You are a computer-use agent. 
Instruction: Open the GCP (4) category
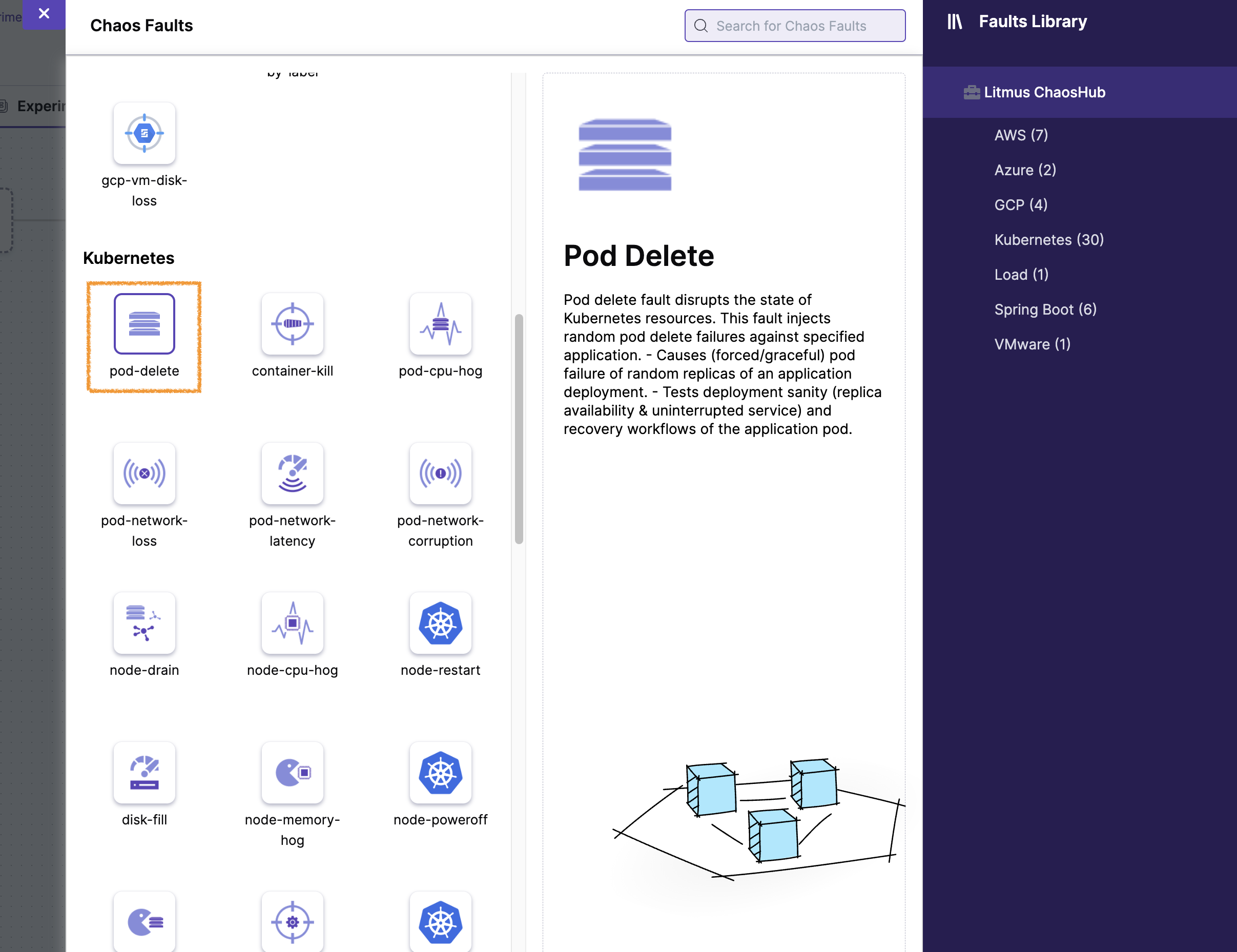coord(1021,204)
